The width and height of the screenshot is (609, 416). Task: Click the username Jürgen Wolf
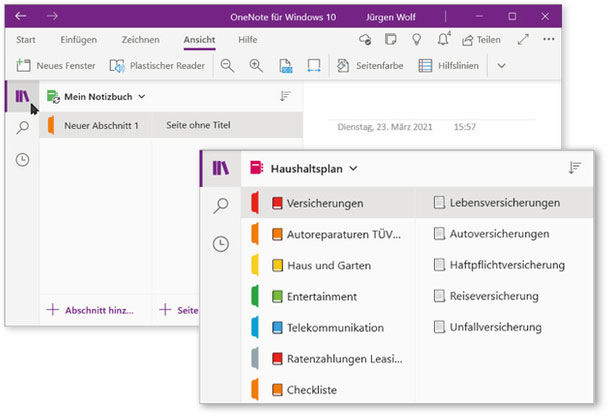[x=391, y=17]
